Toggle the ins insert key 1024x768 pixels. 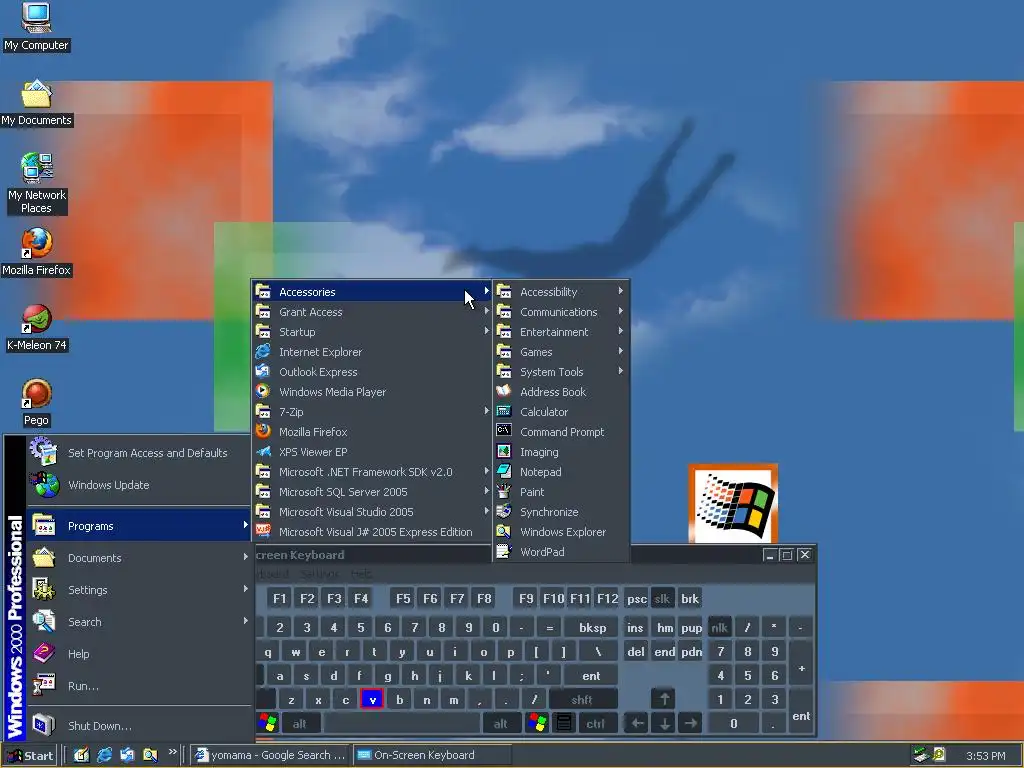(635, 628)
